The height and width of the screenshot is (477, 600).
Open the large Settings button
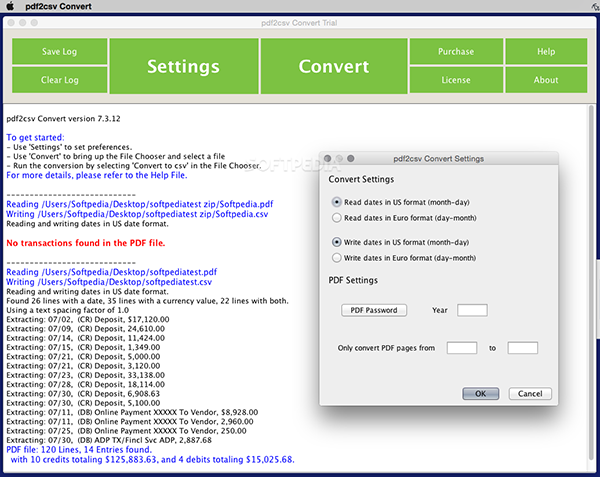click(x=184, y=66)
